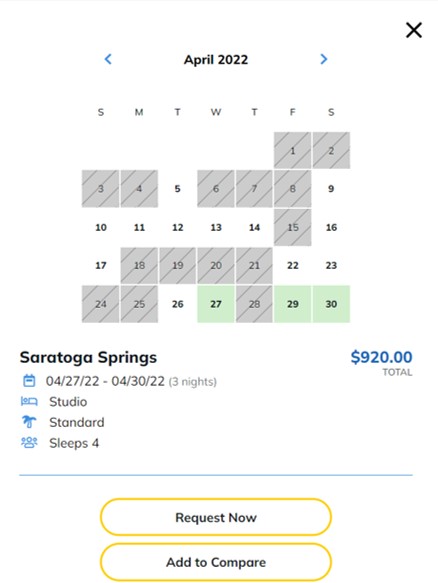Click the palm tree icon beside Standard
The image size is (438, 583).
pyautogui.click(x=29, y=422)
